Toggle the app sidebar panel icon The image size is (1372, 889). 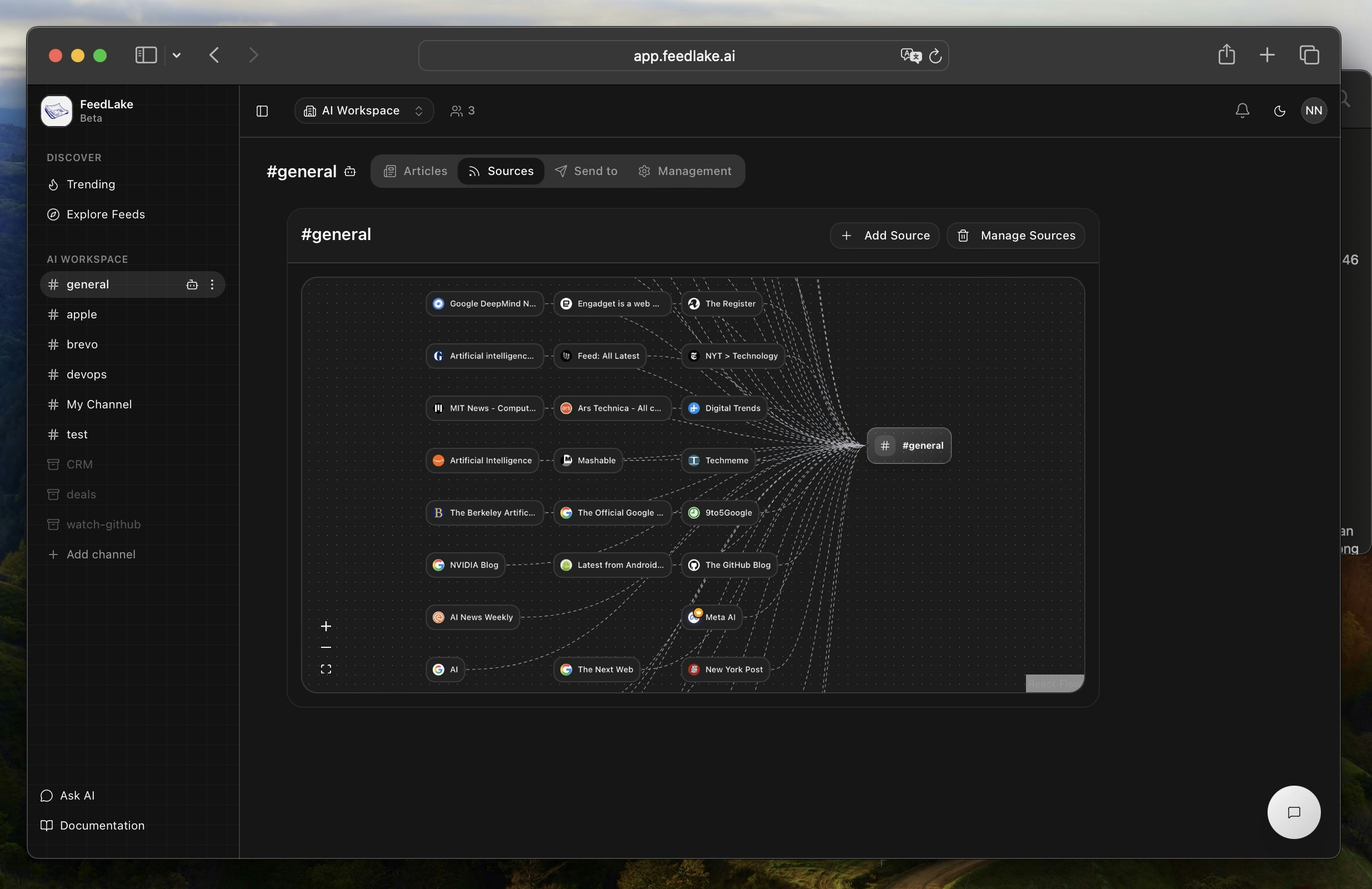[x=262, y=111]
